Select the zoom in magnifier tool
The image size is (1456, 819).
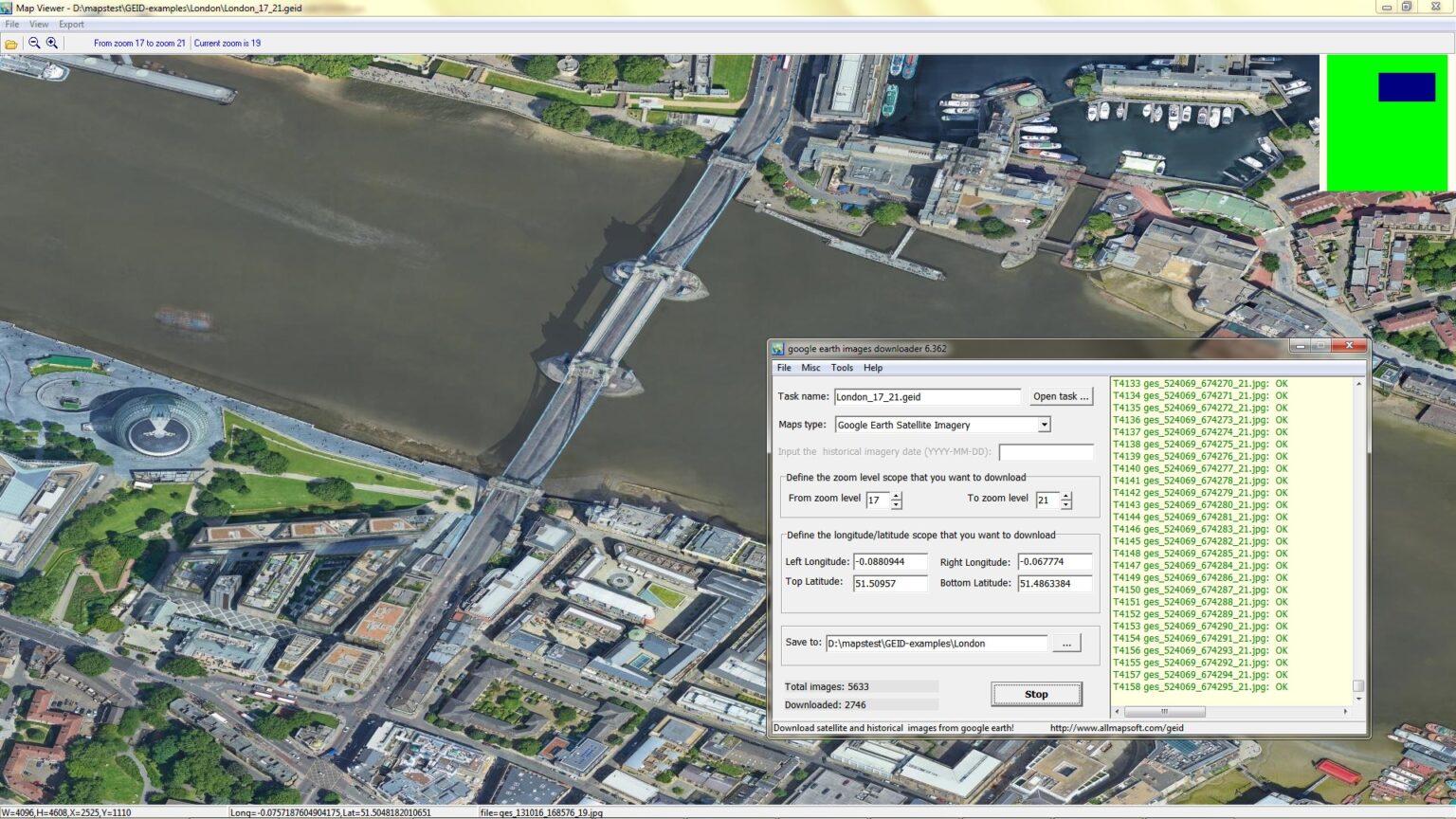coord(53,43)
